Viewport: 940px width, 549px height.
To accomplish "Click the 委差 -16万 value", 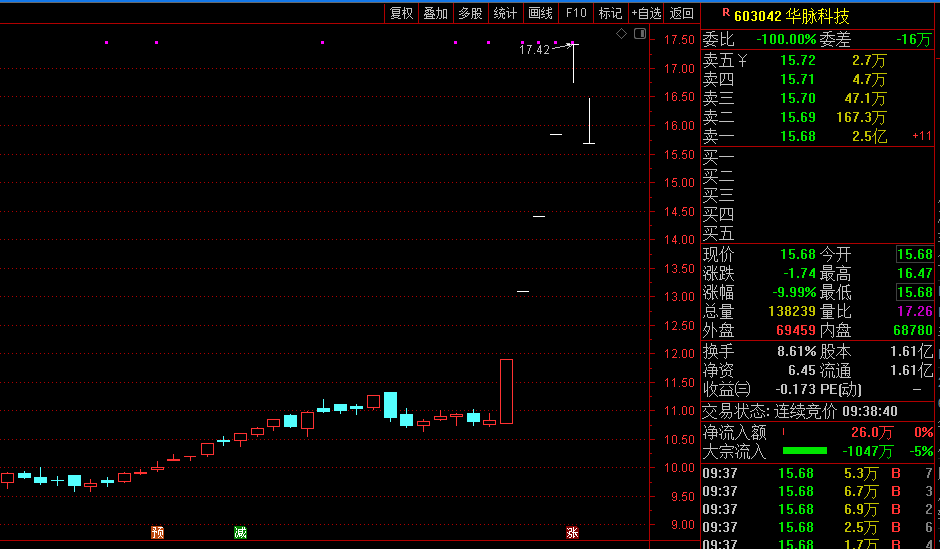I will (914, 40).
